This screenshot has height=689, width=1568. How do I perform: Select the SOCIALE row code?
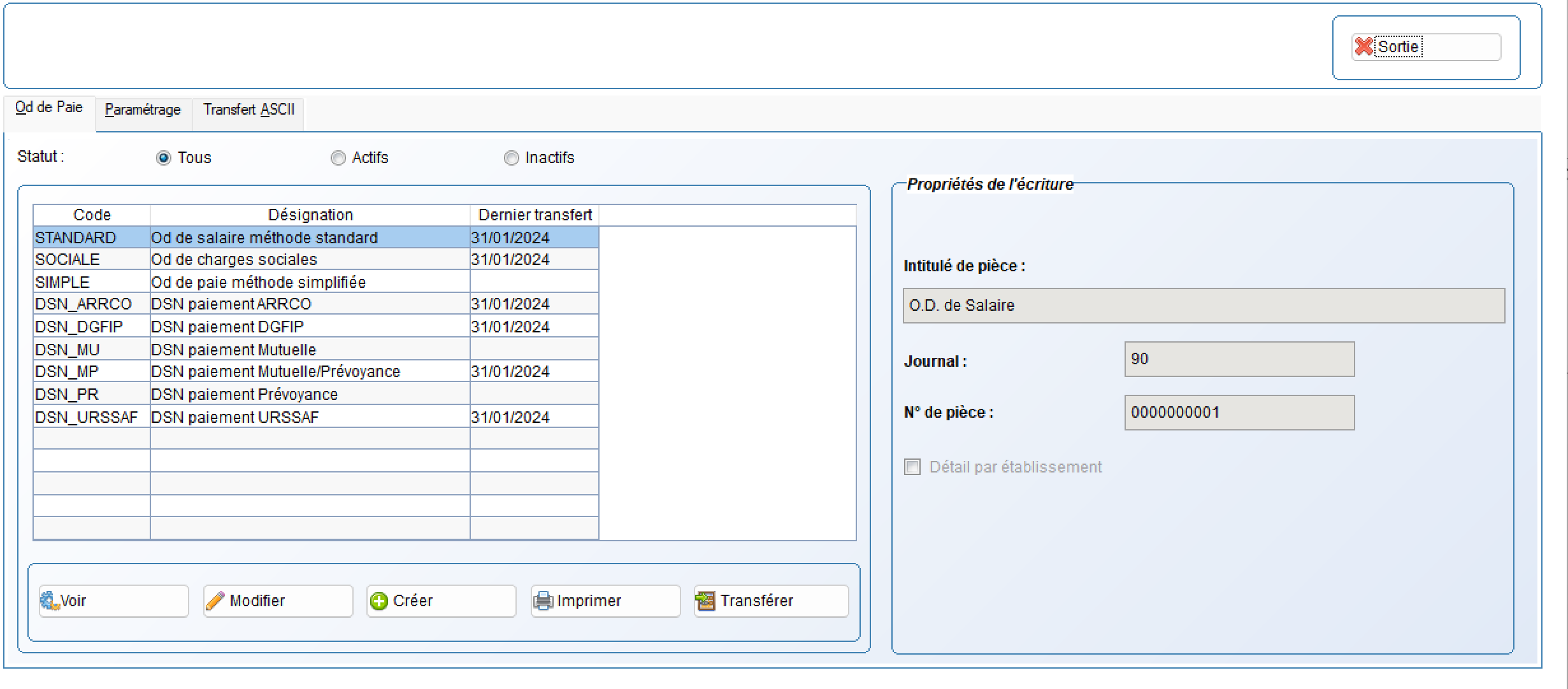tap(92, 259)
